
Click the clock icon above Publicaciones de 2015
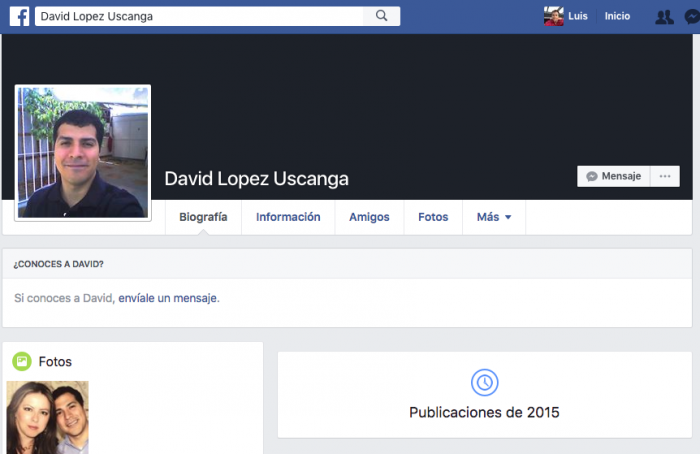tap(484, 383)
